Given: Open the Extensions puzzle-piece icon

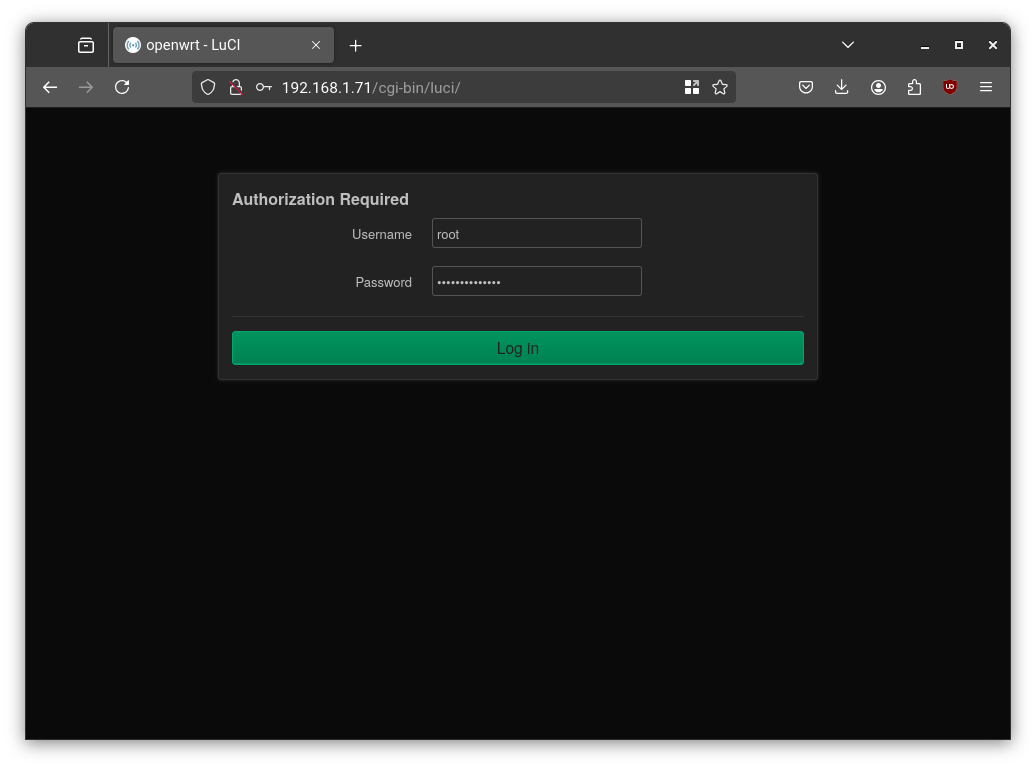Looking at the screenshot, I should click(914, 87).
